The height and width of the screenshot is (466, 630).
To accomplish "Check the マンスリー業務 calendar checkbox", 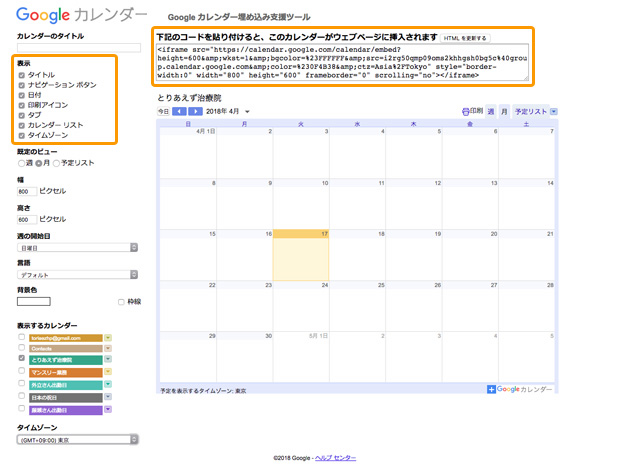I will [22, 370].
